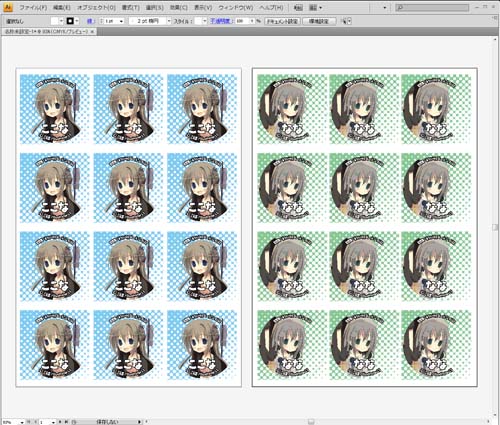Open the 表示(V) menu
The height and width of the screenshot is (425, 500).
[203, 7]
